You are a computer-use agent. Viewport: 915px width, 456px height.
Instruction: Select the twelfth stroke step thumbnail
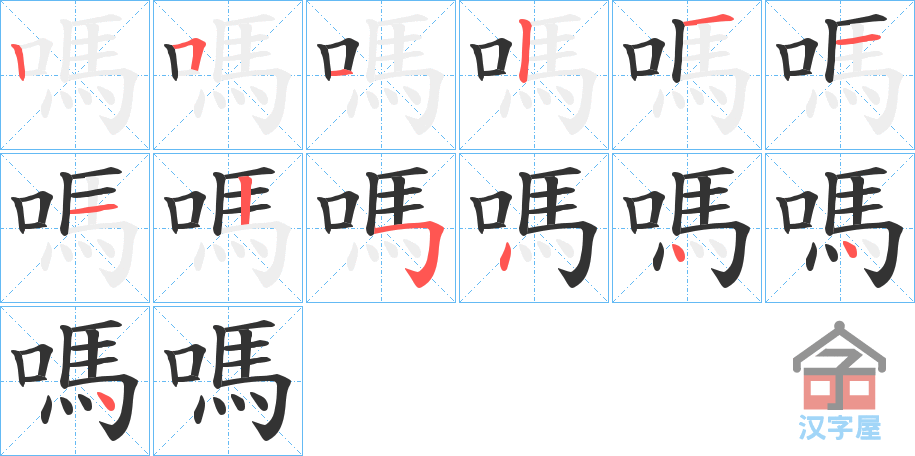coord(840,228)
